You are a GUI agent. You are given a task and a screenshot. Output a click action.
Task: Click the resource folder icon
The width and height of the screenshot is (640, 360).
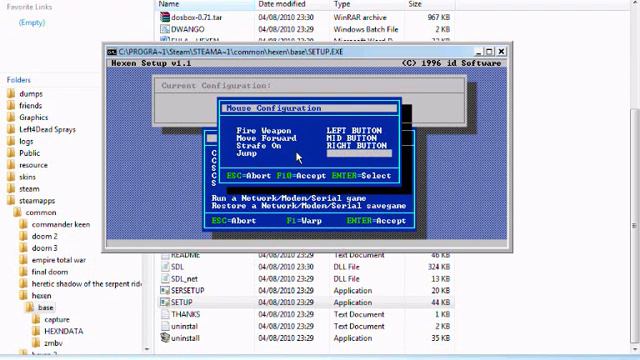pos(11,165)
